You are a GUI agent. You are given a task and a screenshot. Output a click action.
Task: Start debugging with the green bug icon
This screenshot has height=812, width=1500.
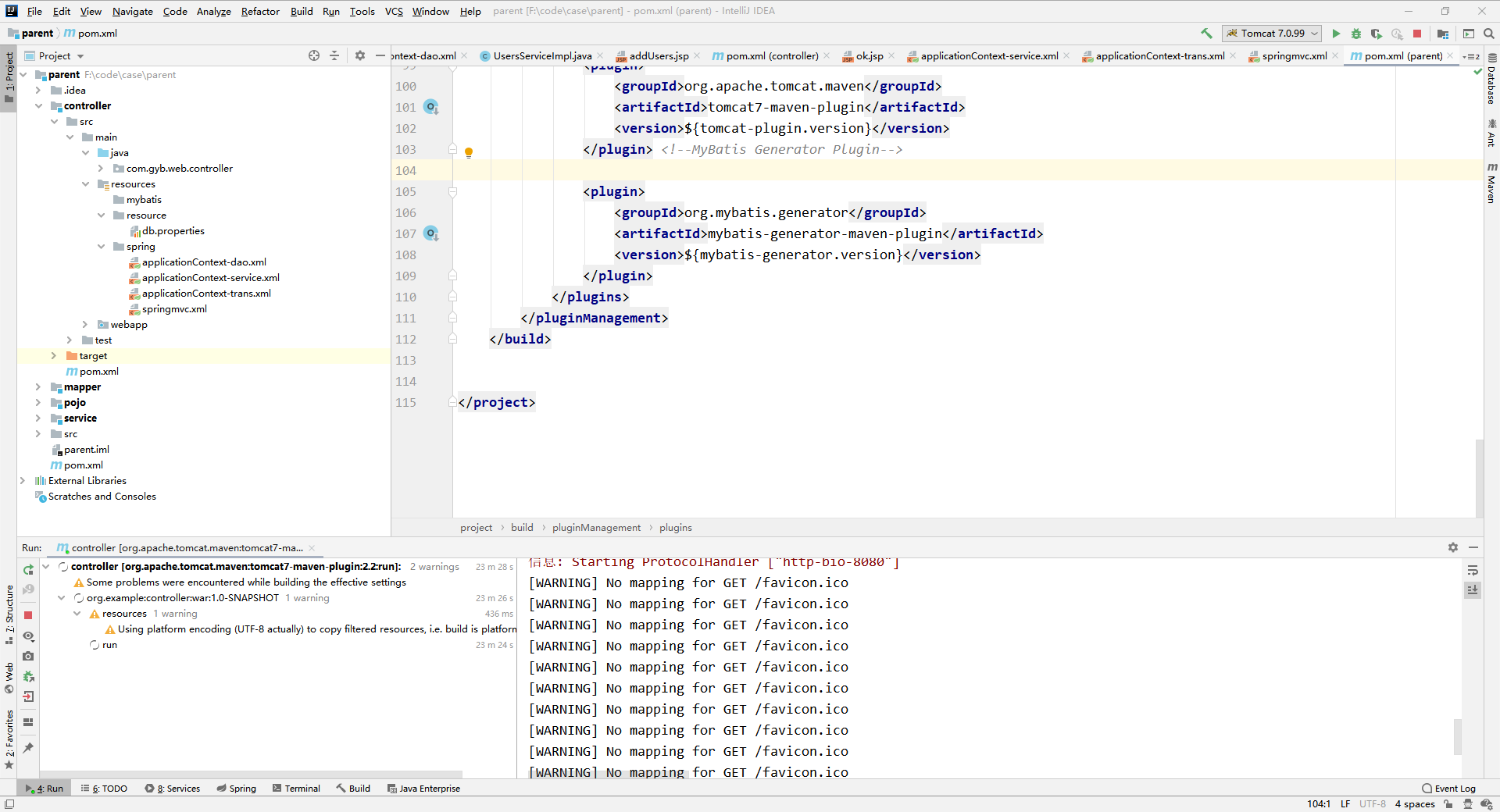(x=1356, y=34)
